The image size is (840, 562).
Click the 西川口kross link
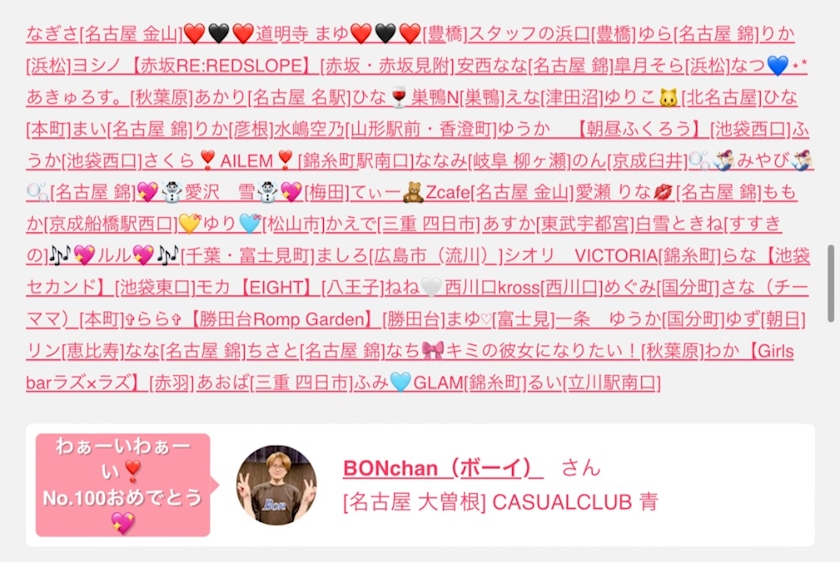click(x=491, y=288)
